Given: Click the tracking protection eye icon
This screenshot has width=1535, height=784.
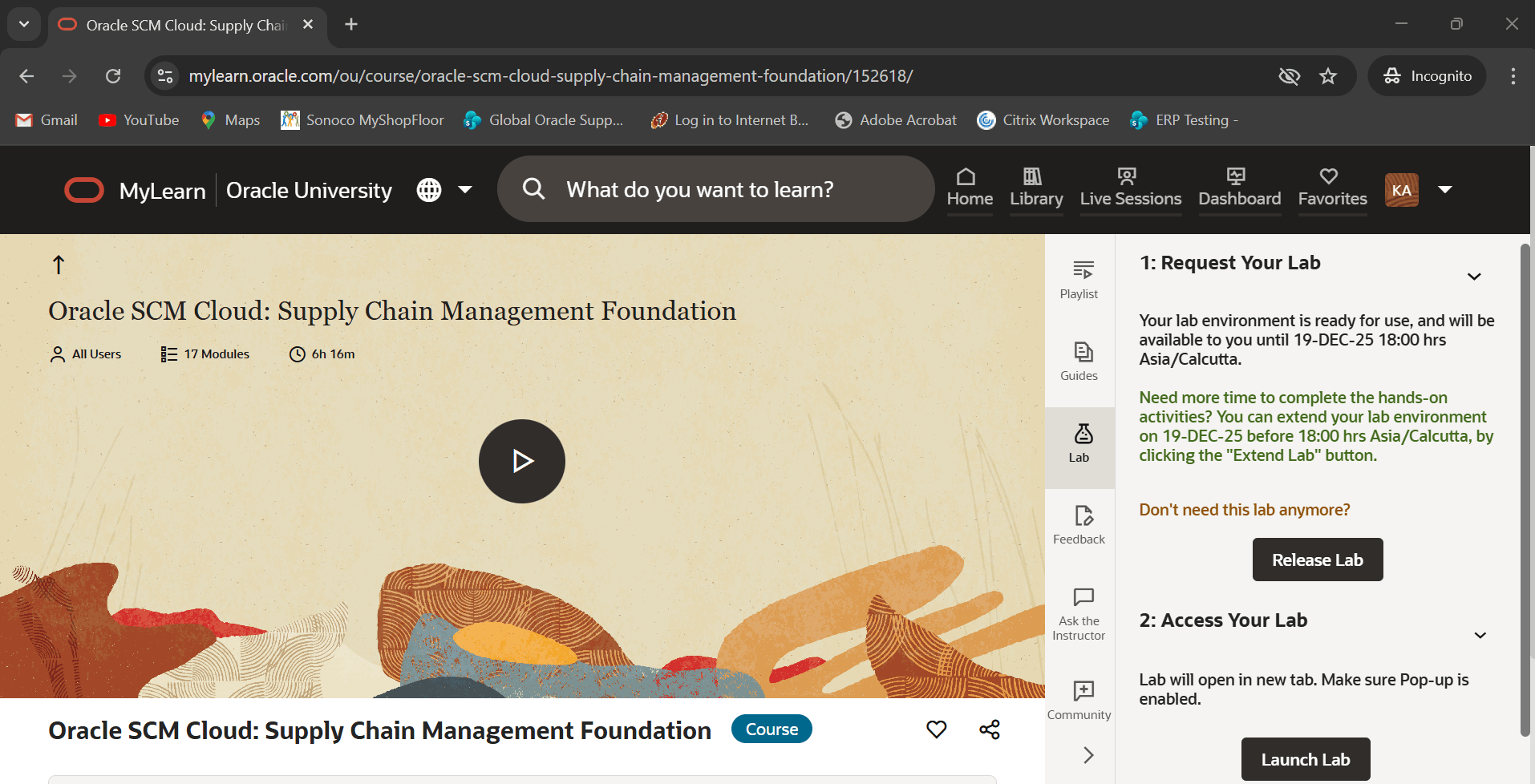Looking at the screenshot, I should [x=1289, y=76].
